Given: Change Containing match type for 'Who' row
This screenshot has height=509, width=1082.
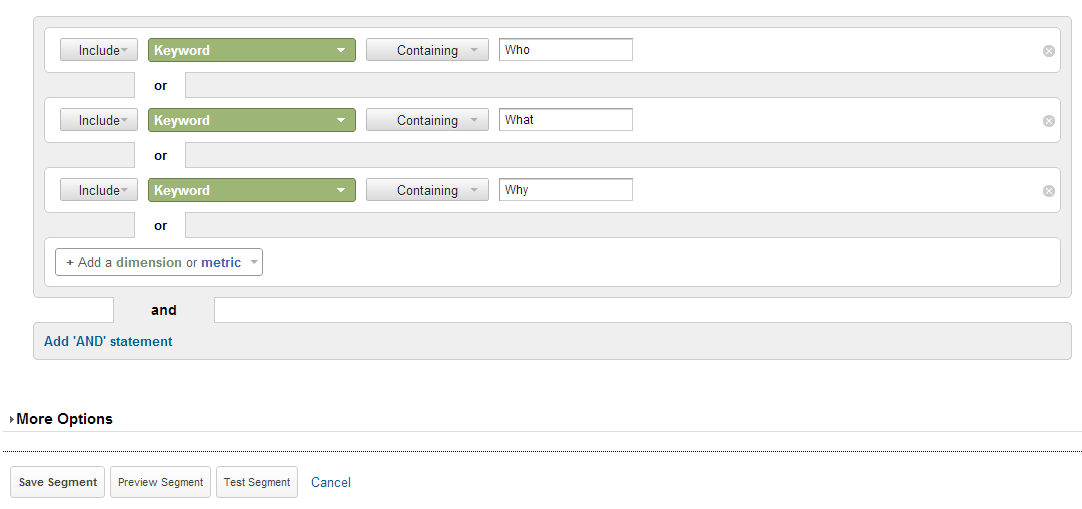Looking at the screenshot, I should pos(427,50).
